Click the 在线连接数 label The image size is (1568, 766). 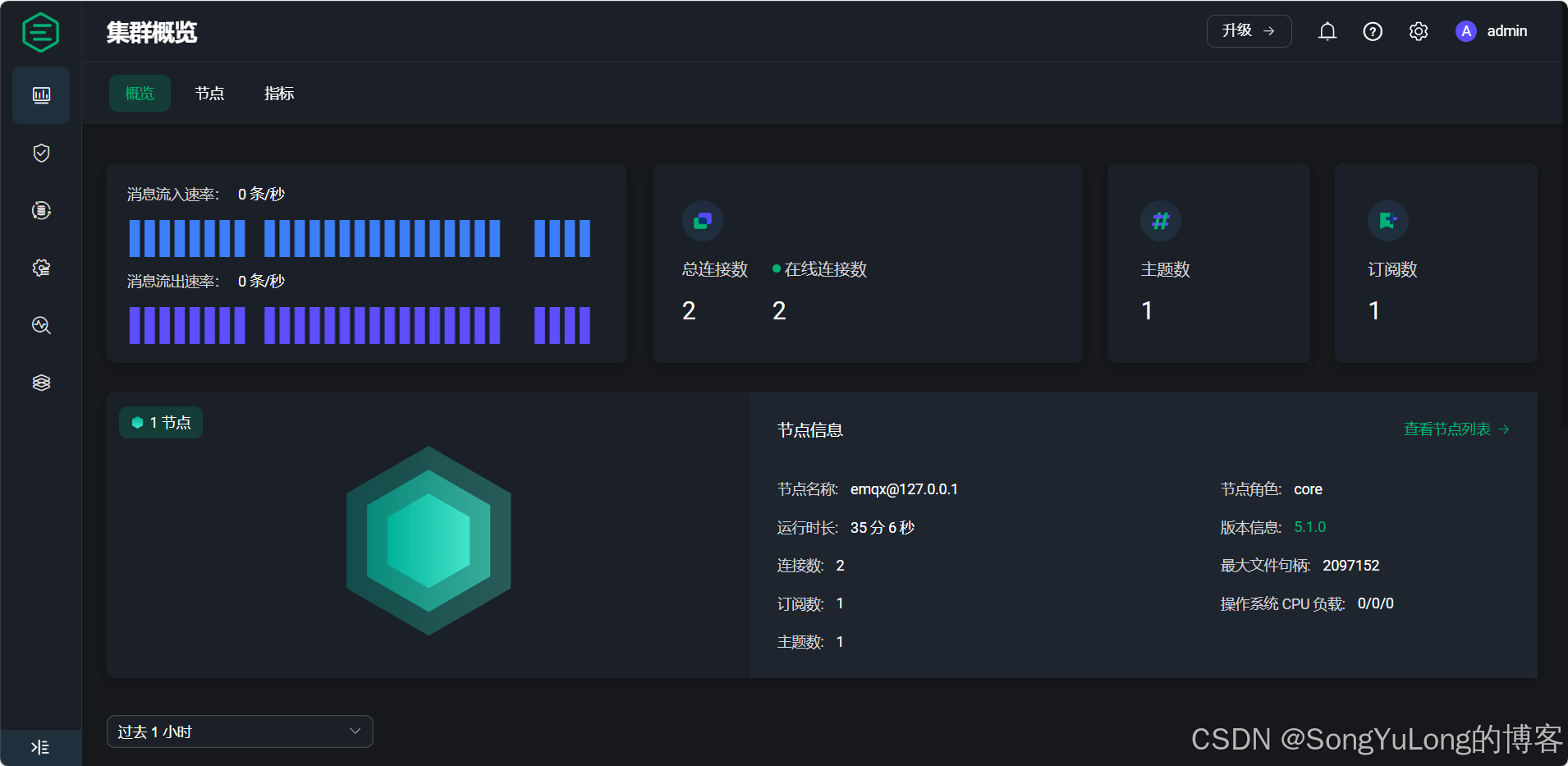[x=825, y=269]
